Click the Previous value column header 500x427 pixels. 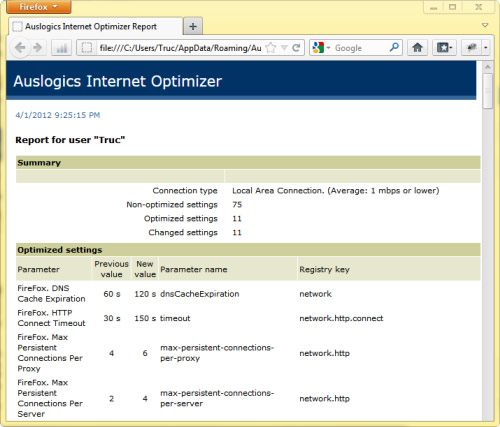click(111, 269)
